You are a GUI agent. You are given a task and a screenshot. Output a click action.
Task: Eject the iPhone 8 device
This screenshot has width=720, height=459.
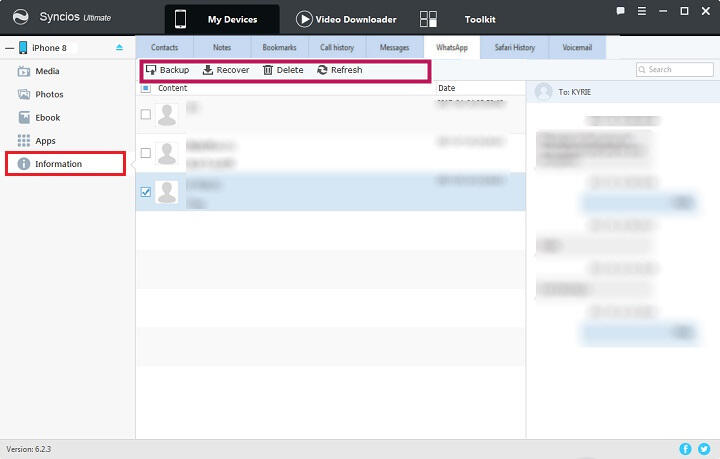[x=120, y=47]
